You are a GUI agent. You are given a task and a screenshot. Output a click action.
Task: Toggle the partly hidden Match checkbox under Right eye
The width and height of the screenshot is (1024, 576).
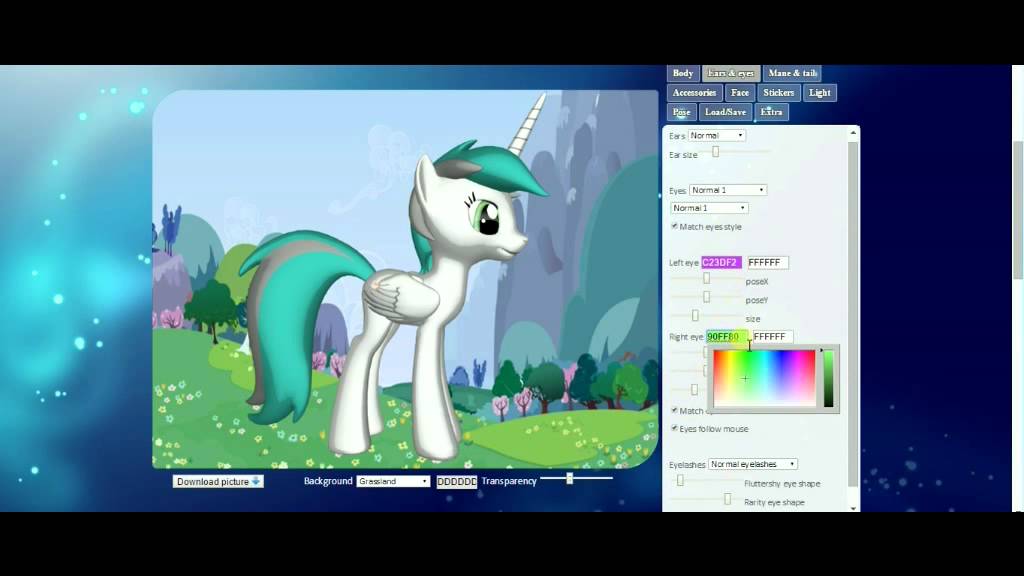674,410
